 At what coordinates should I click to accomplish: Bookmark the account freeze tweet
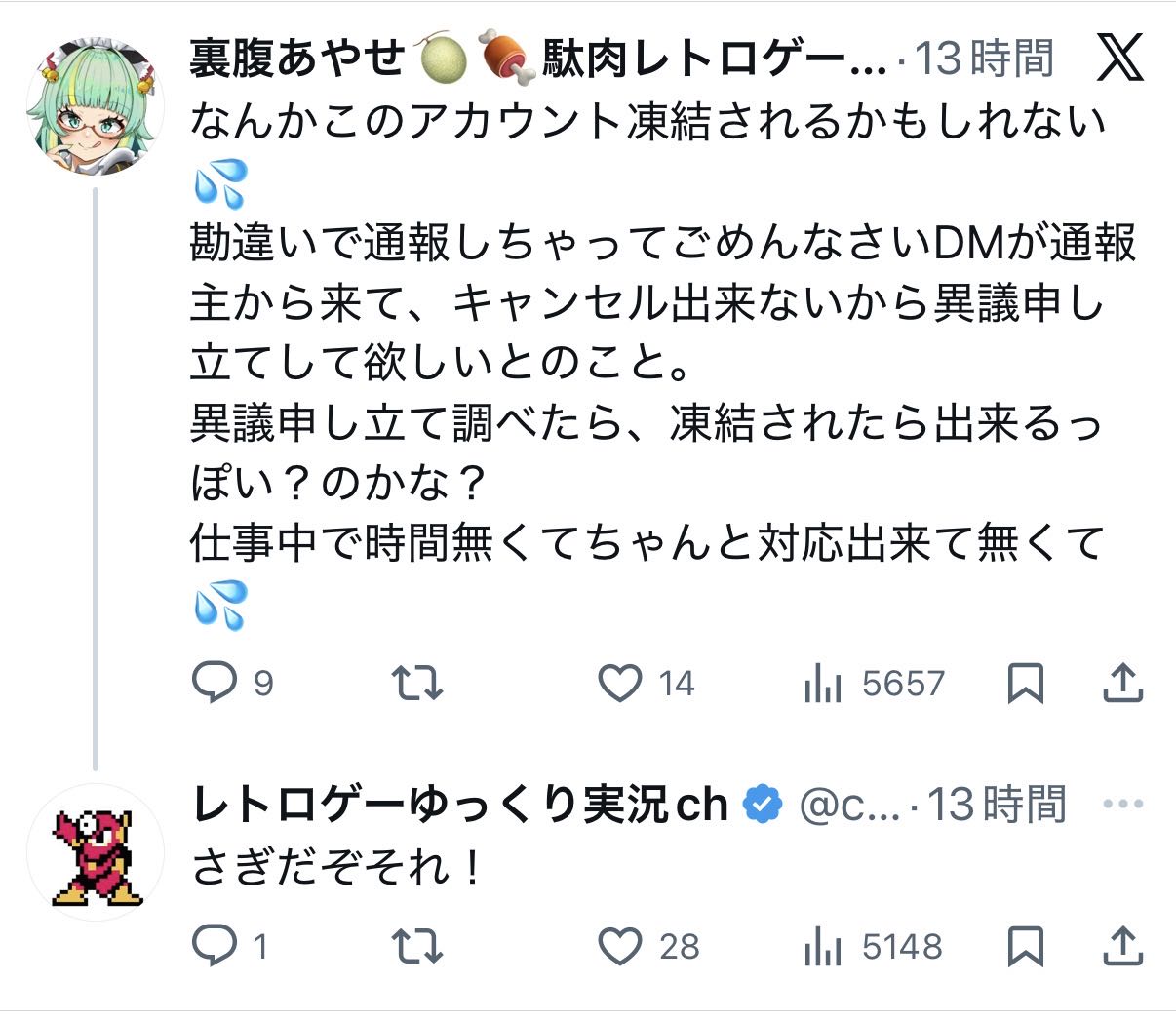click(1025, 683)
